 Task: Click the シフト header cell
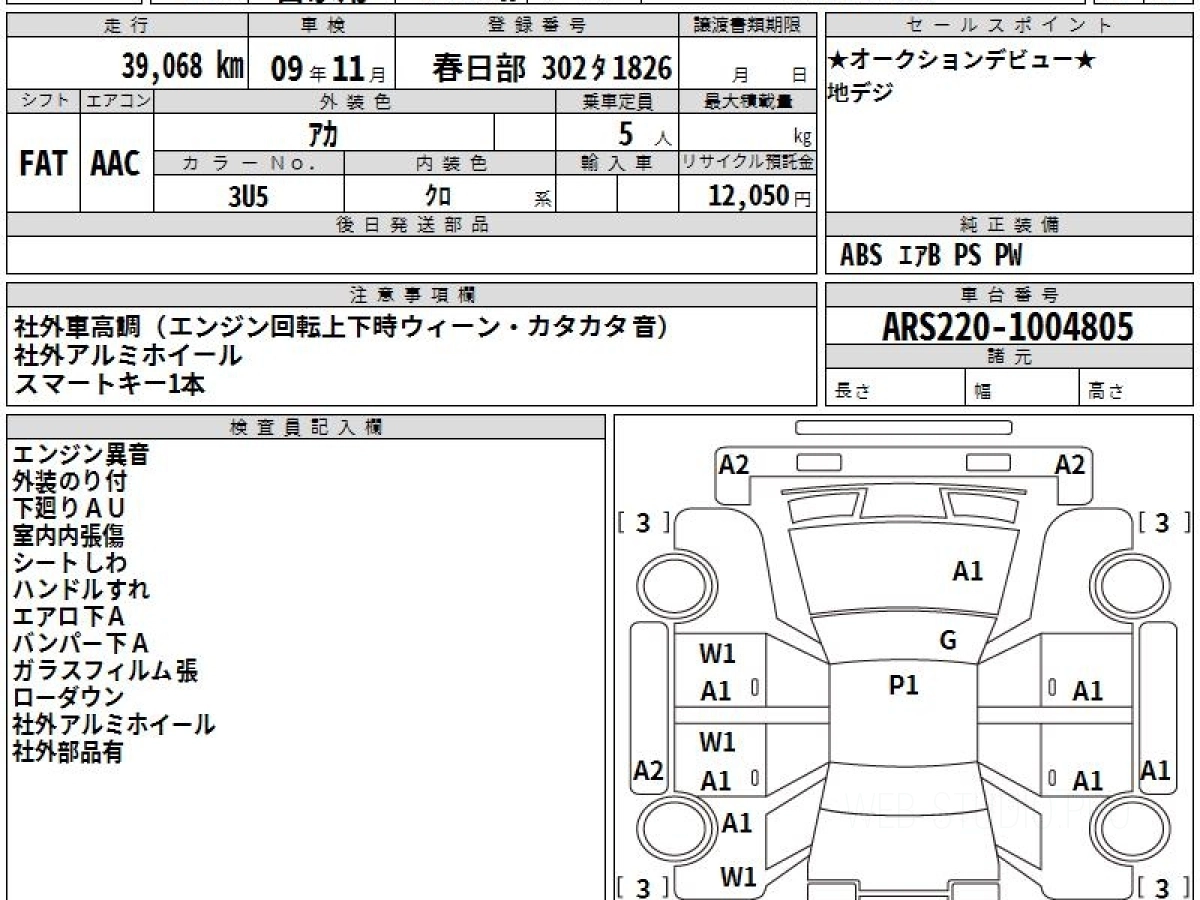(43, 101)
